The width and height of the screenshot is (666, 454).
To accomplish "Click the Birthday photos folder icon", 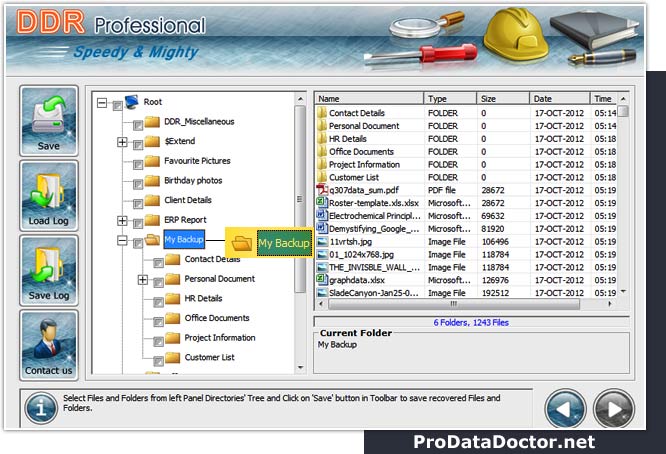I will pyautogui.click(x=152, y=180).
